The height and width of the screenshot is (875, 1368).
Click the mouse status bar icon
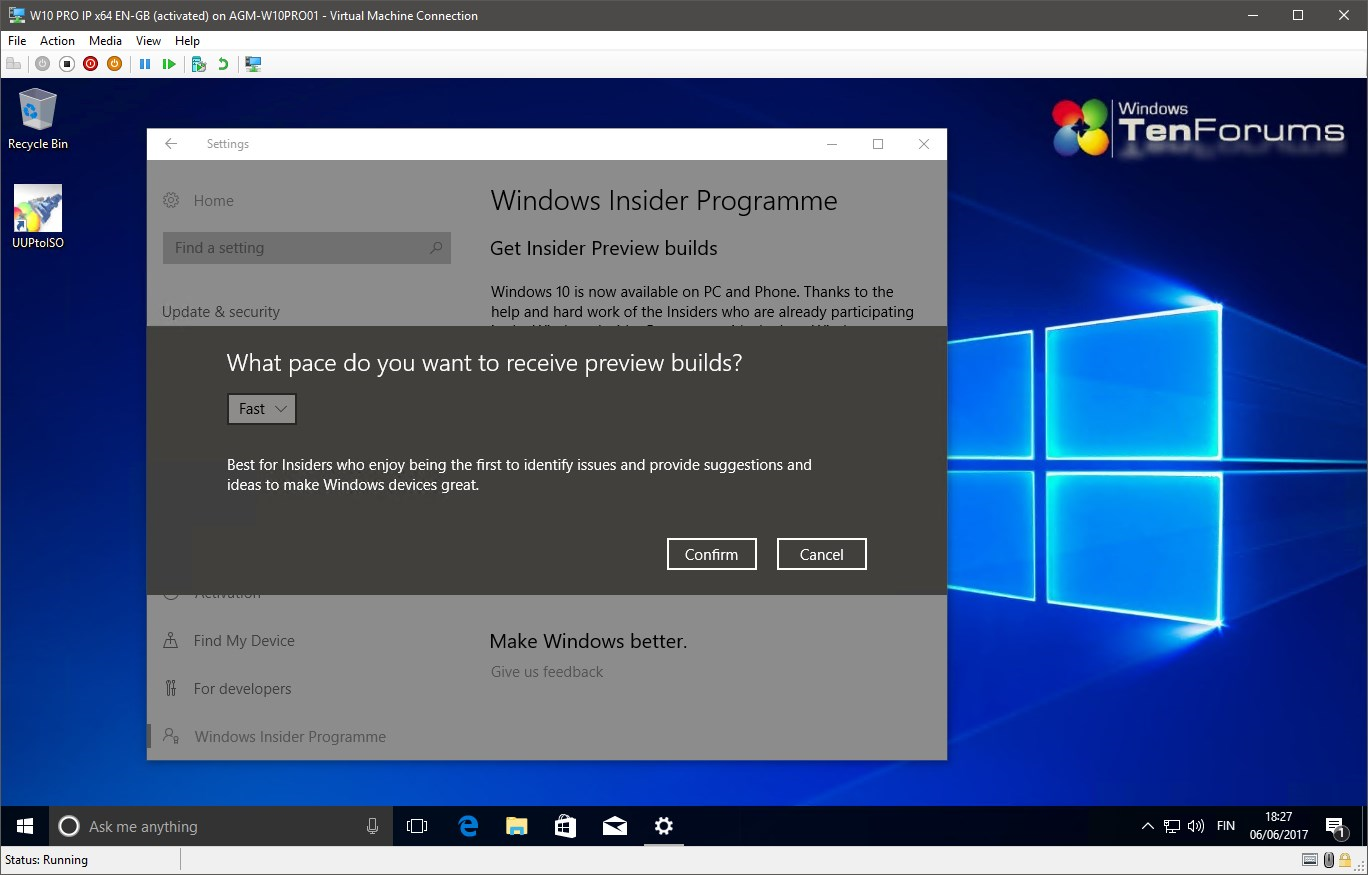[x=1329, y=860]
